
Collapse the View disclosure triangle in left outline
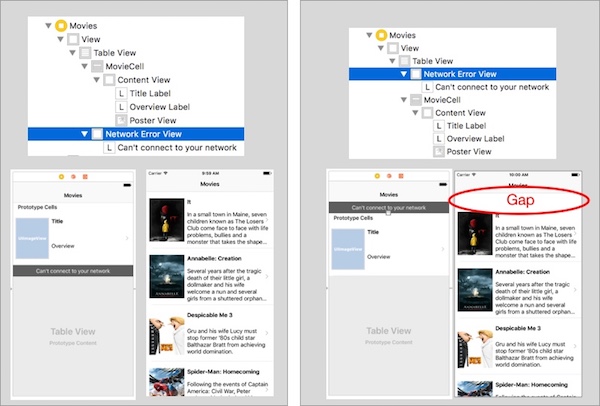pos(60,39)
